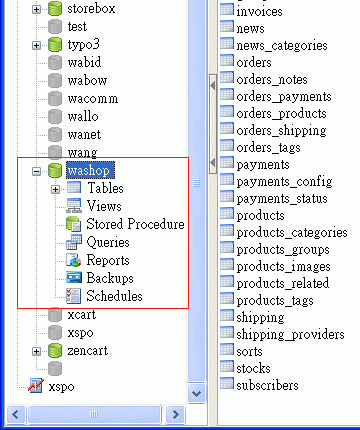Open Backups under washop

[x=110, y=278]
